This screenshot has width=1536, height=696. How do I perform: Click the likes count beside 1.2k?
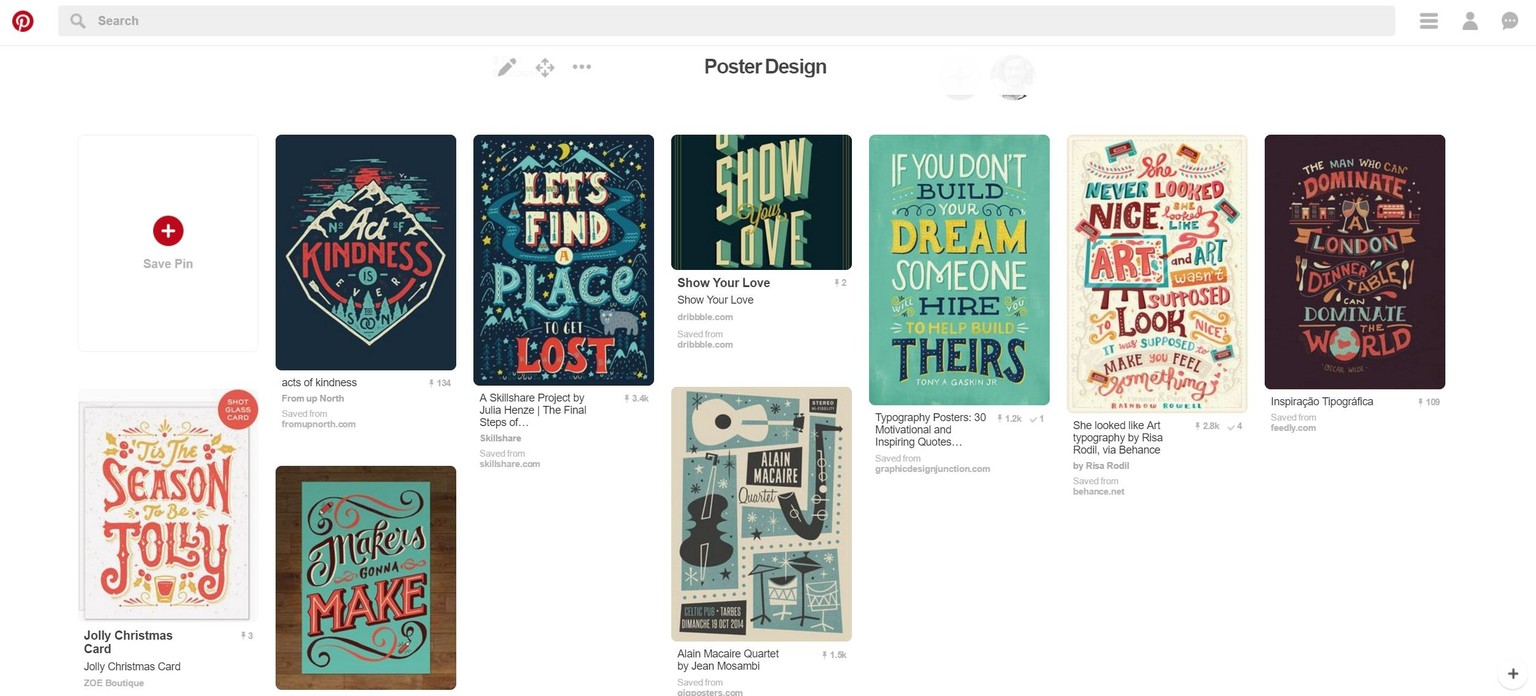click(1037, 419)
